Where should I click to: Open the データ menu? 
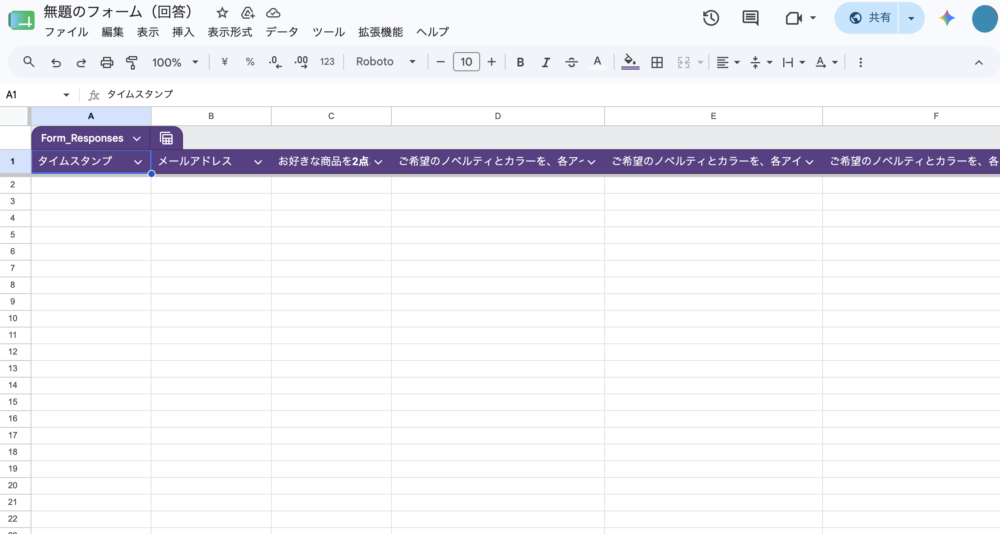282,32
